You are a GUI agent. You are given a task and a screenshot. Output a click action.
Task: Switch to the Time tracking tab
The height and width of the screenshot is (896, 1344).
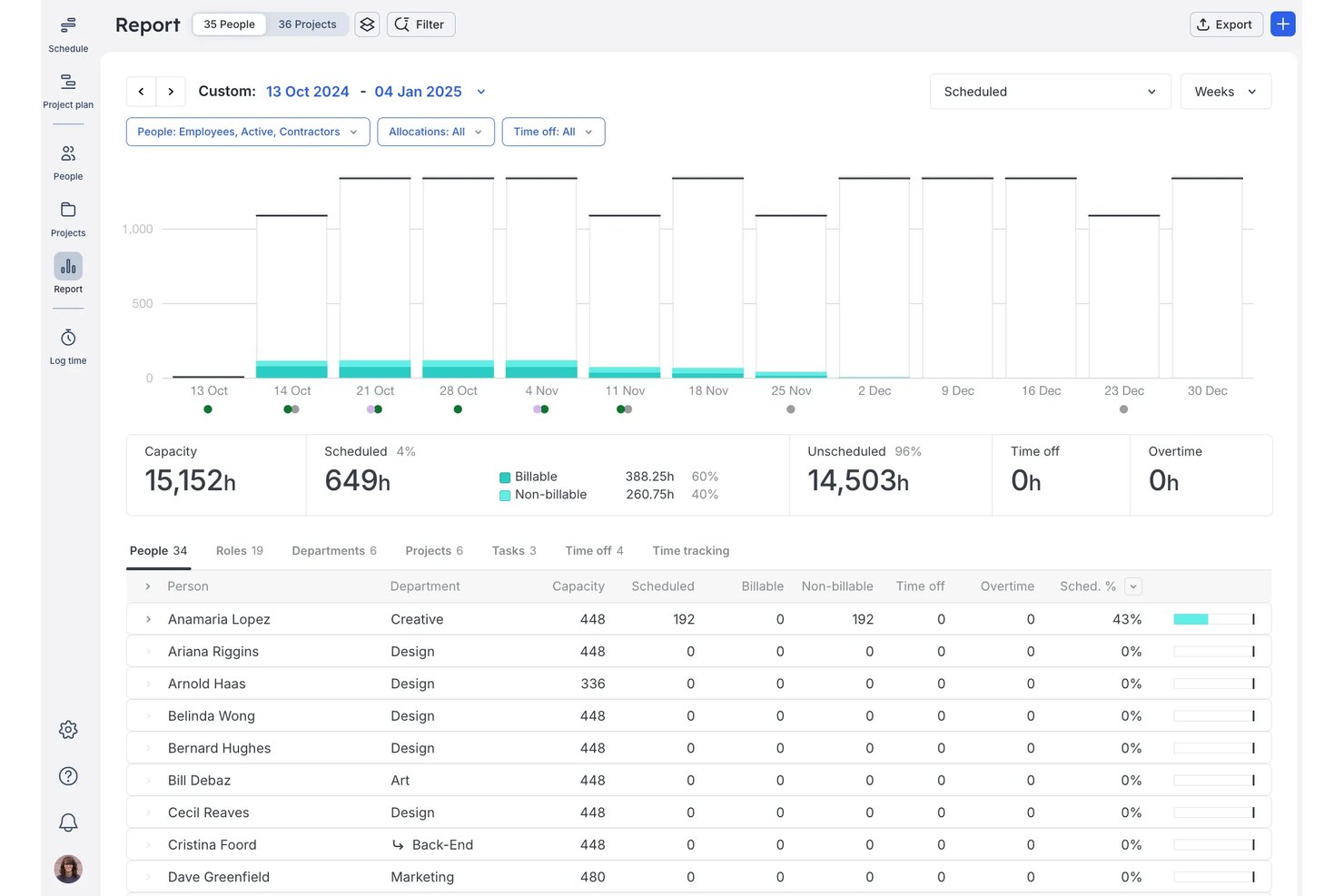[691, 551]
